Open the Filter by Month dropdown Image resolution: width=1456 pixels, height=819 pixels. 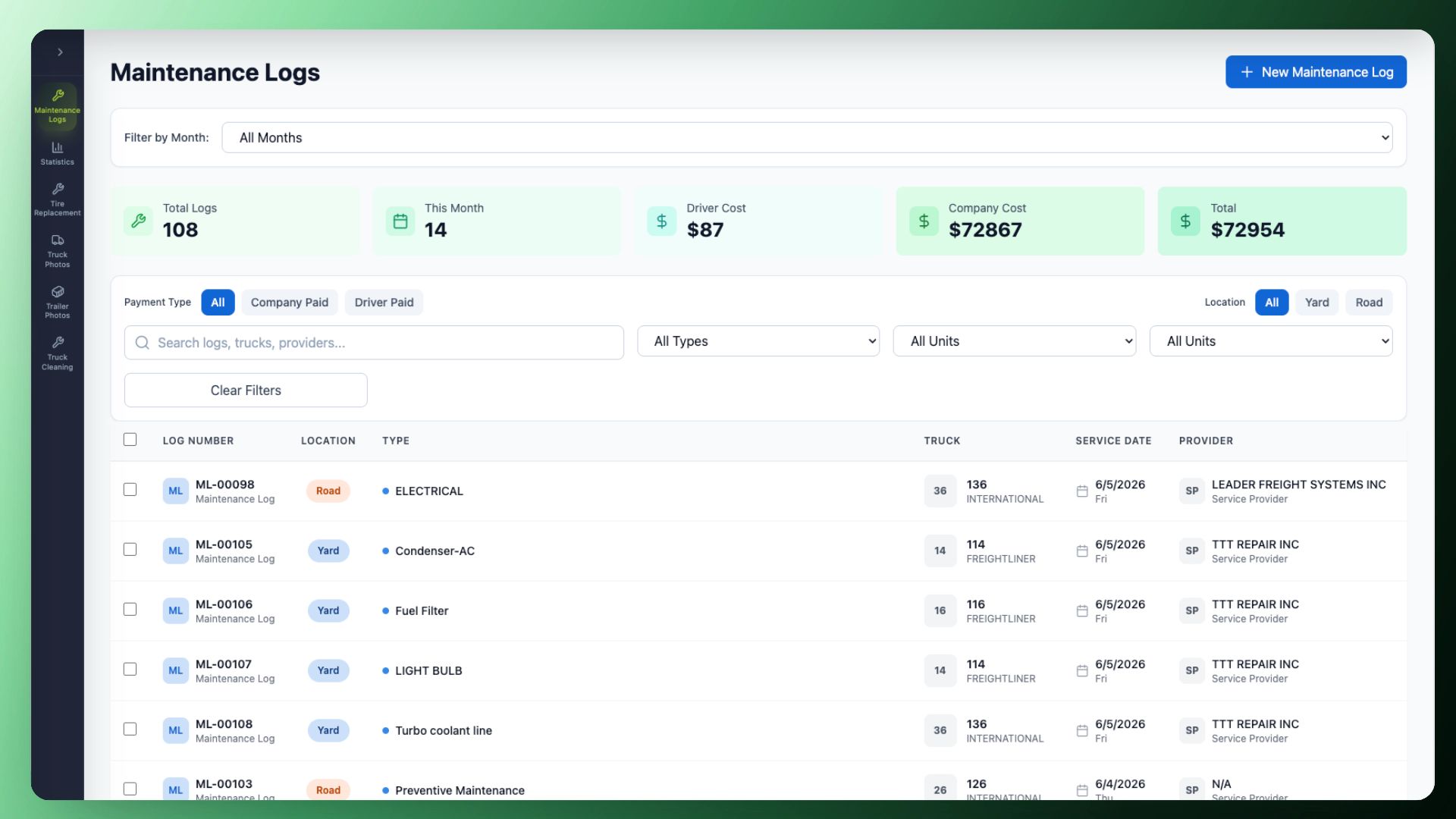click(x=807, y=137)
